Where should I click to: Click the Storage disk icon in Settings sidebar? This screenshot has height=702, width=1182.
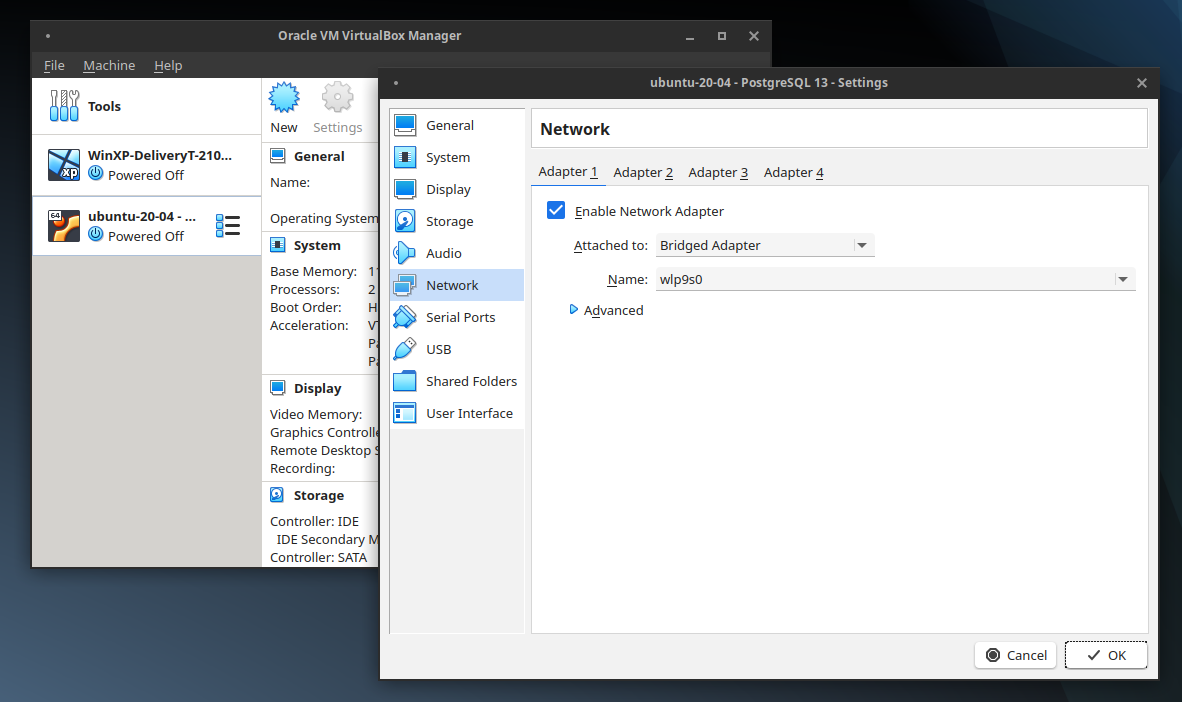405,221
